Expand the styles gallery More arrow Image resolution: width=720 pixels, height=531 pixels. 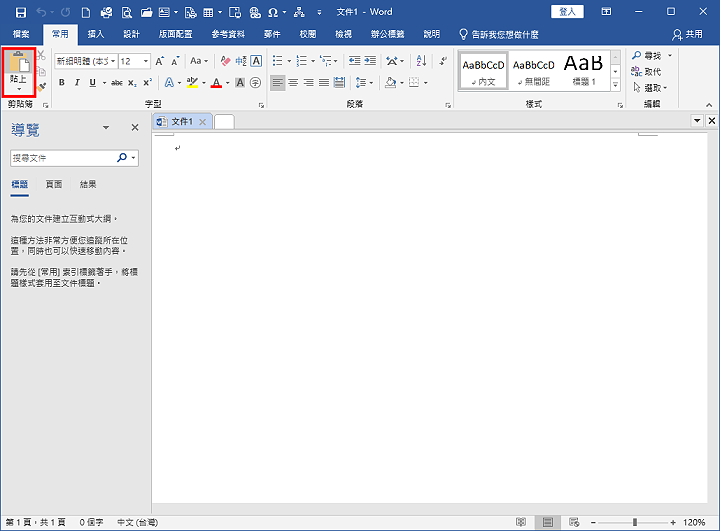pos(615,85)
